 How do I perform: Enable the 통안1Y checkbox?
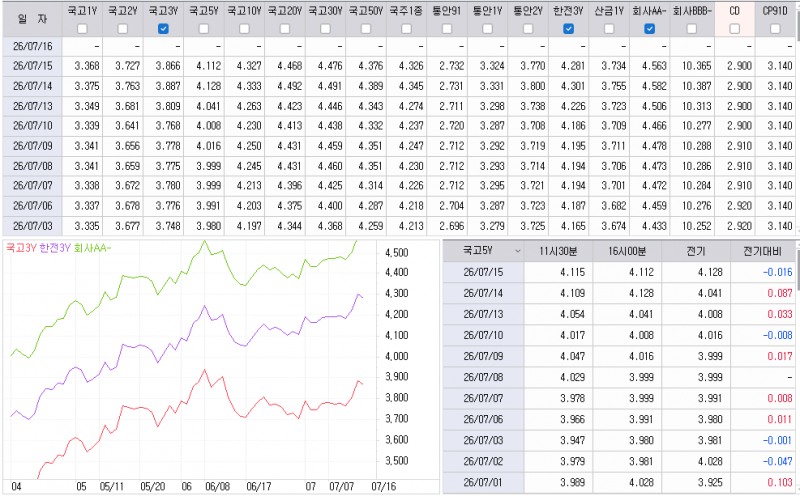coord(487,29)
